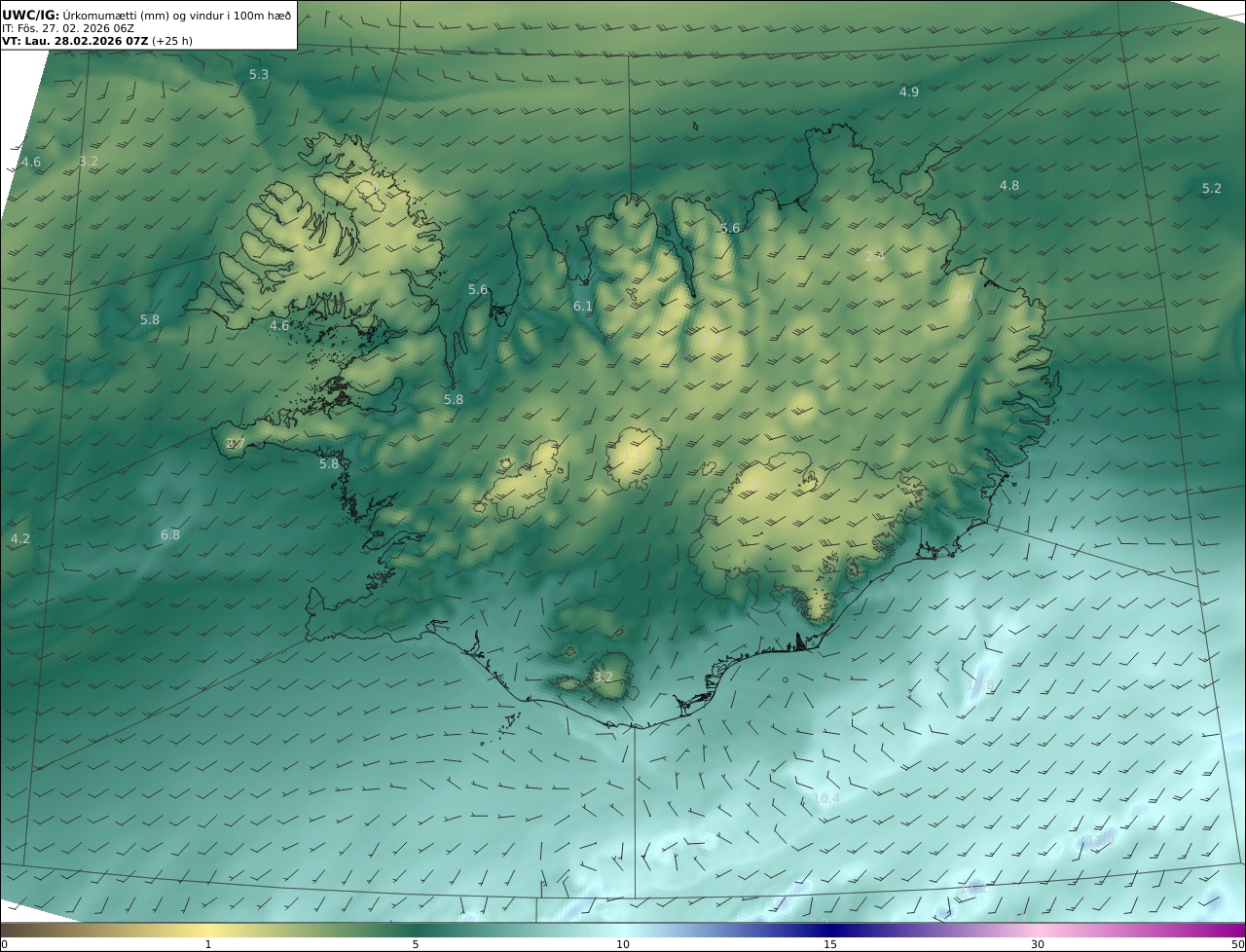The width and height of the screenshot is (1246, 952).
Task: Click the UWC/IG title text
Action: tap(31, 14)
